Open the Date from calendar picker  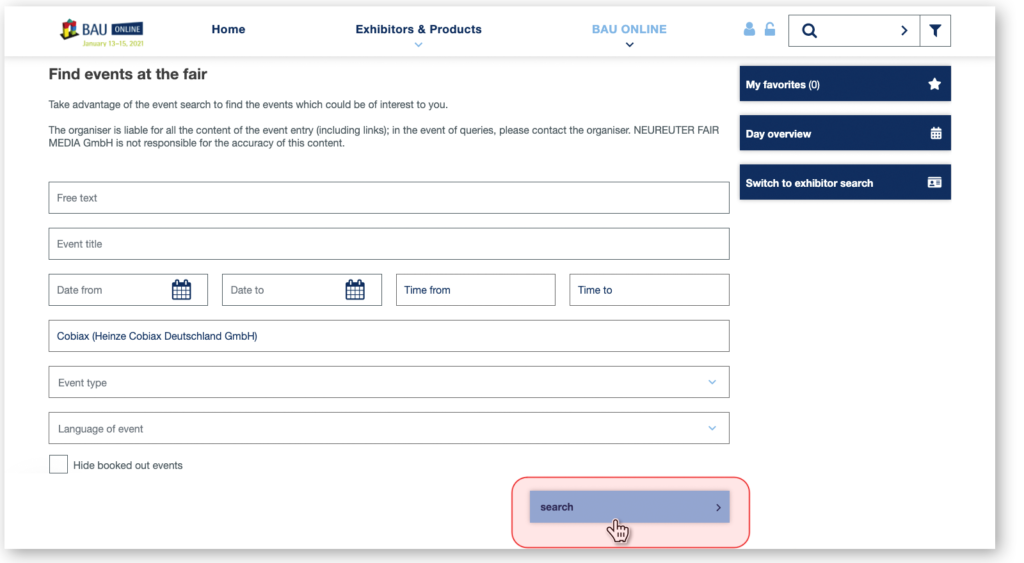tap(181, 290)
